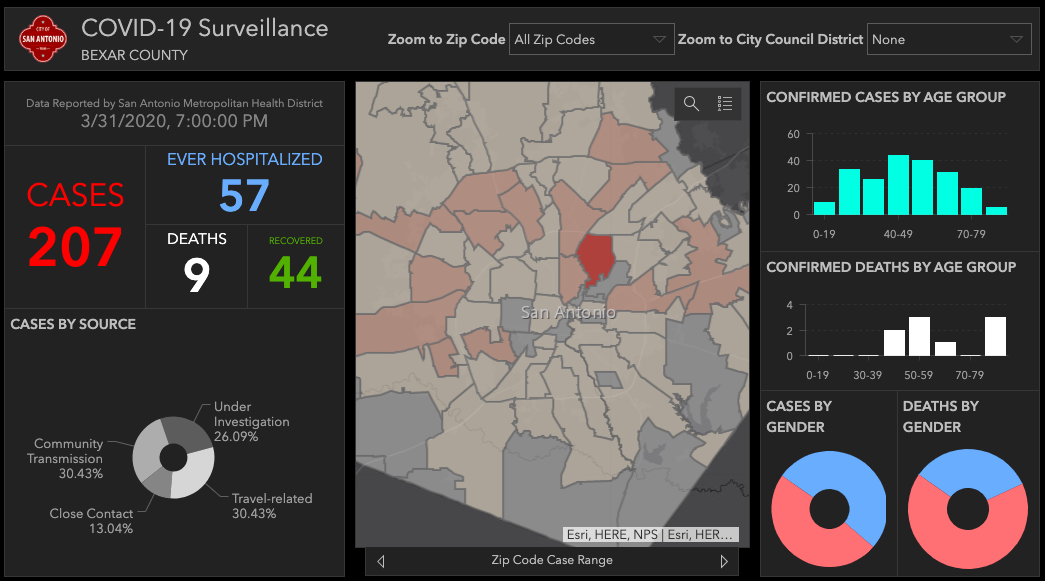Click the 0-19 confirmed cases bar
This screenshot has height=581, width=1045.
(824, 208)
